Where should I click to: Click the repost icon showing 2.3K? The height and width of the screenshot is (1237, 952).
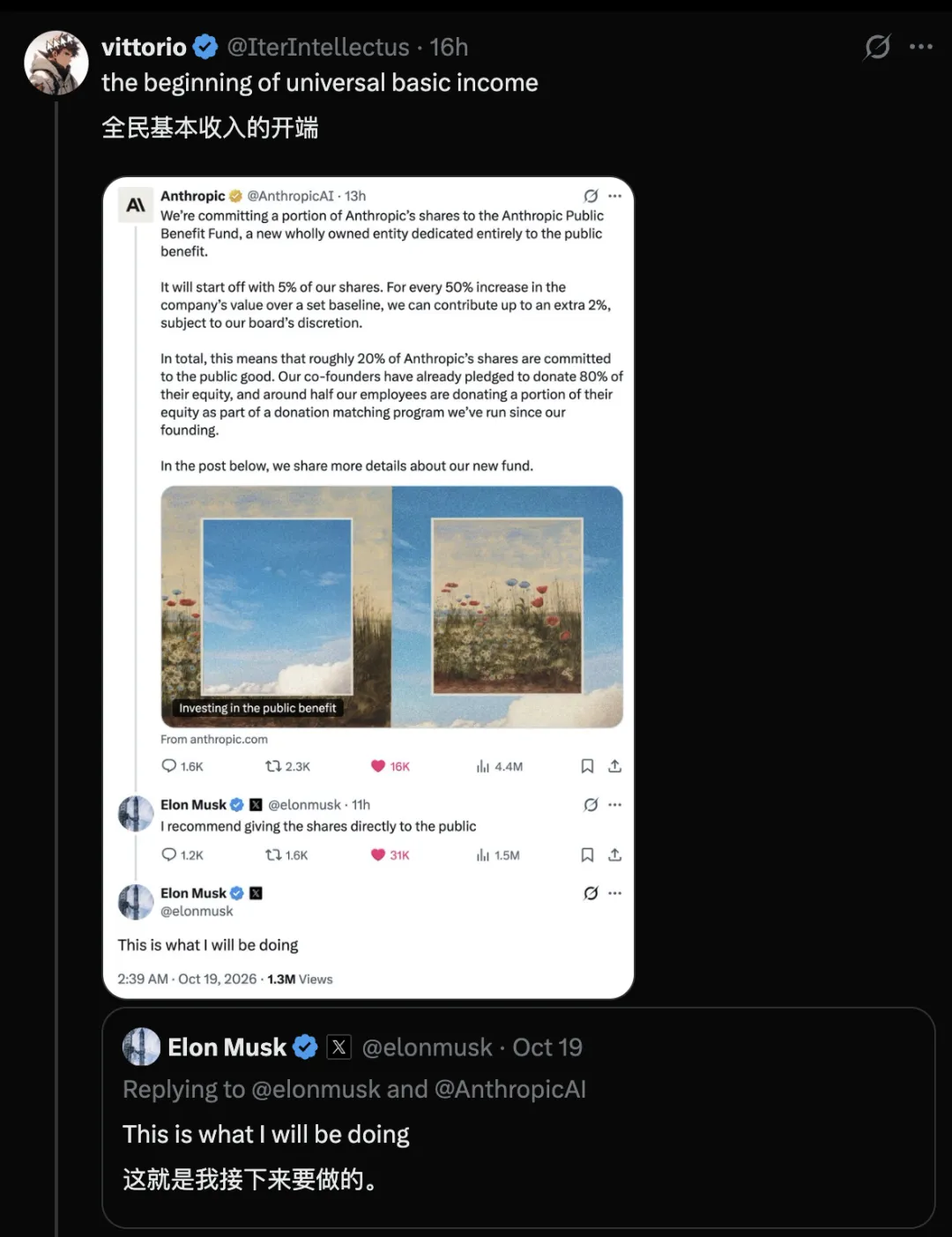coord(273,766)
